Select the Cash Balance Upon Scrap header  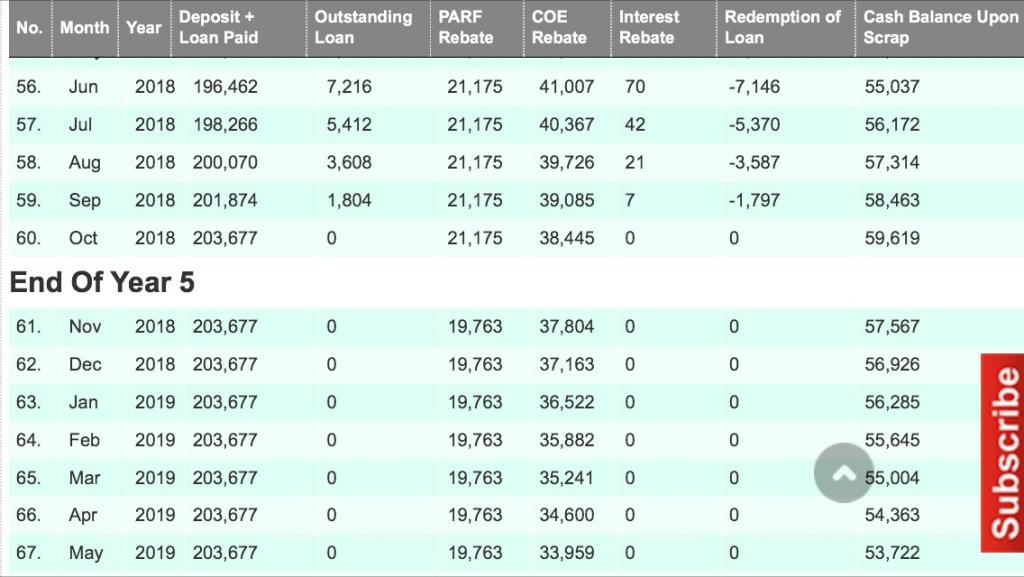[940, 27]
